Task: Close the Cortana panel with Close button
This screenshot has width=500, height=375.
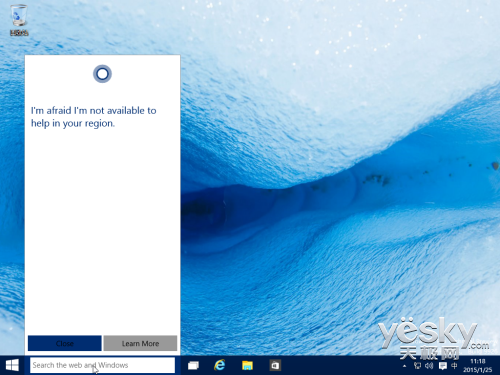Action: (x=65, y=343)
